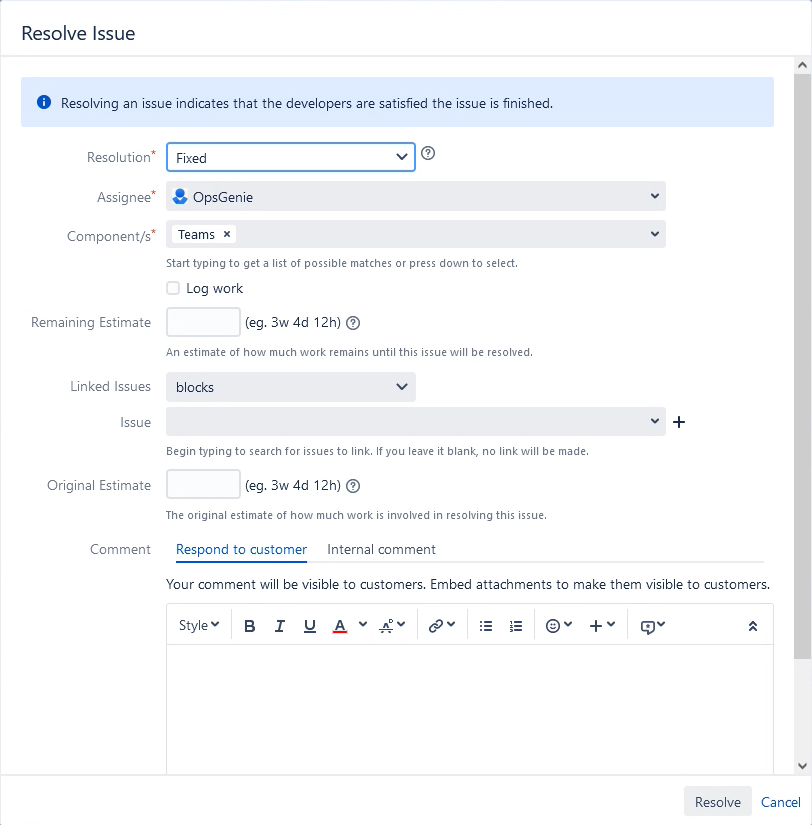Expand the Assignee OpsGenie dropdown

click(416, 196)
